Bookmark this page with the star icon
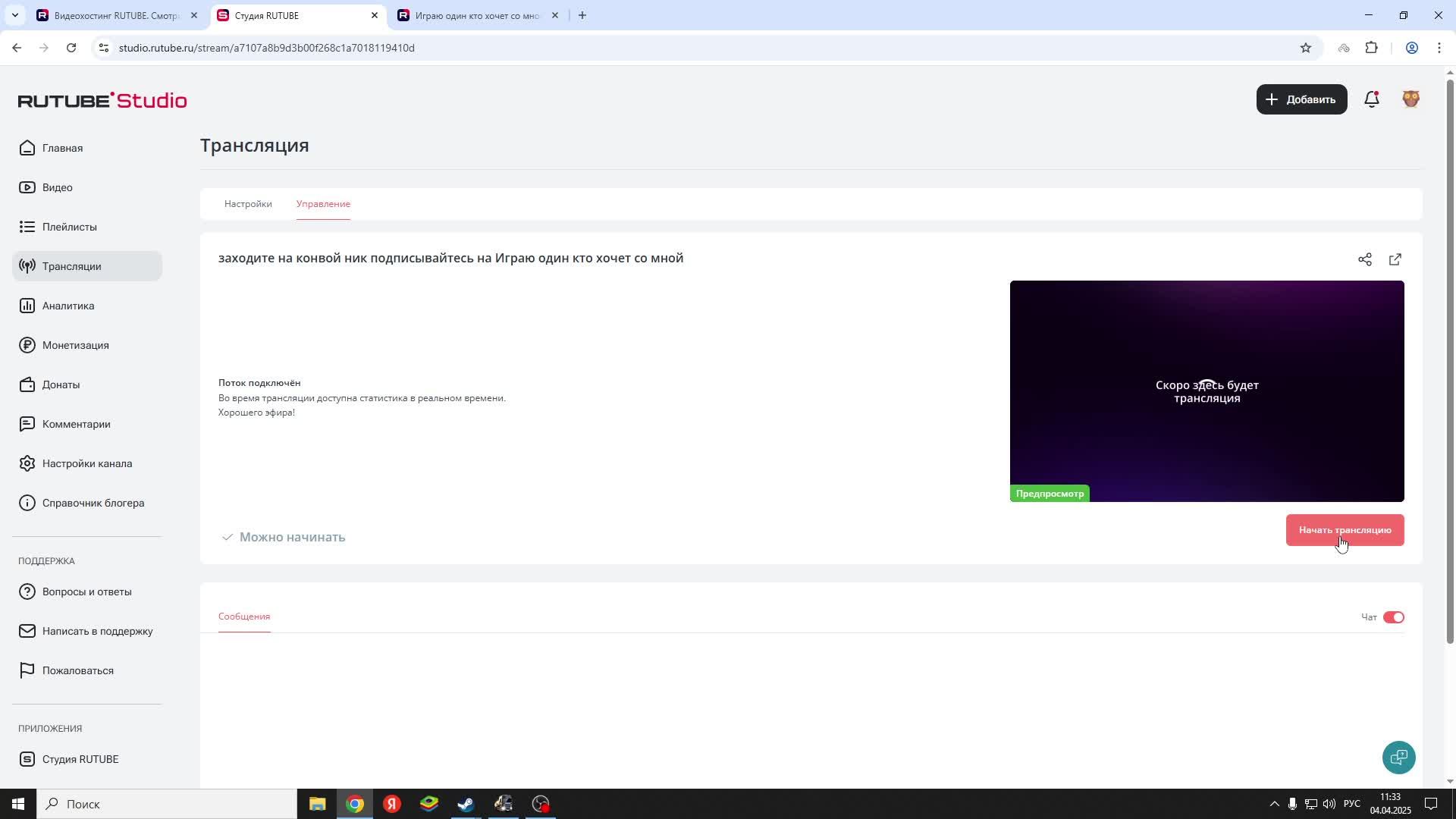1456x819 pixels. [1306, 48]
